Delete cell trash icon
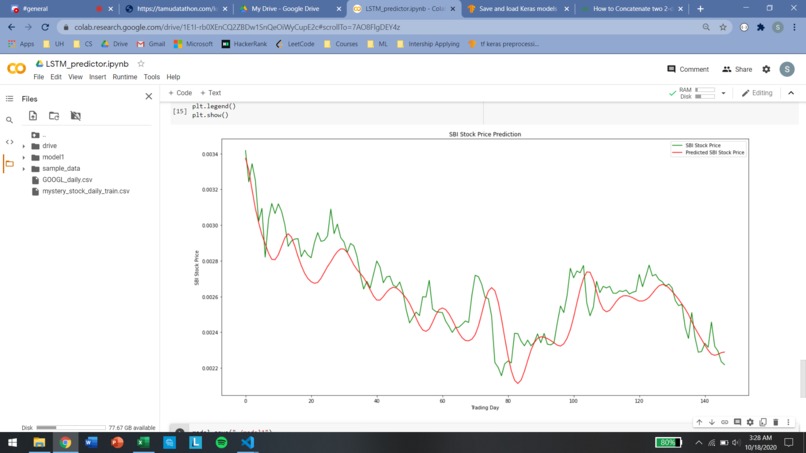This screenshot has width=806, height=453. pos(776,422)
